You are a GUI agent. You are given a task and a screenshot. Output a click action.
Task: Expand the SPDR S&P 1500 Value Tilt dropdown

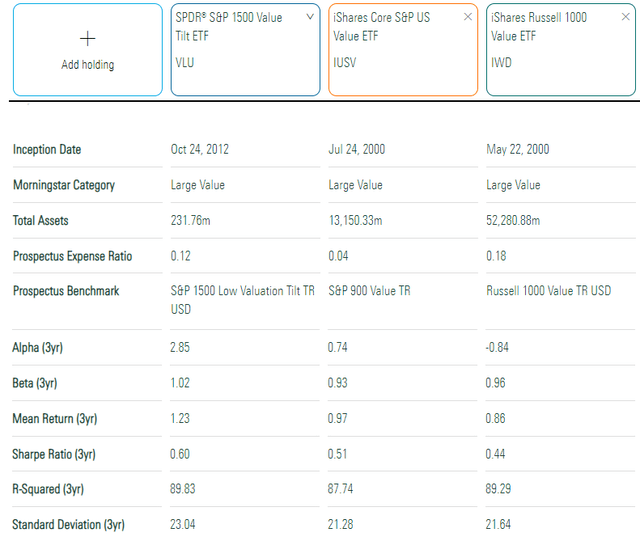pyautogui.click(x=310, y=17)
